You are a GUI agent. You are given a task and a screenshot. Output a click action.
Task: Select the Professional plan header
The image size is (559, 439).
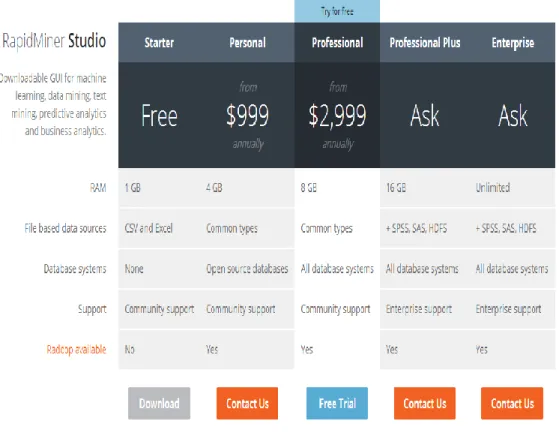point(337,43)
